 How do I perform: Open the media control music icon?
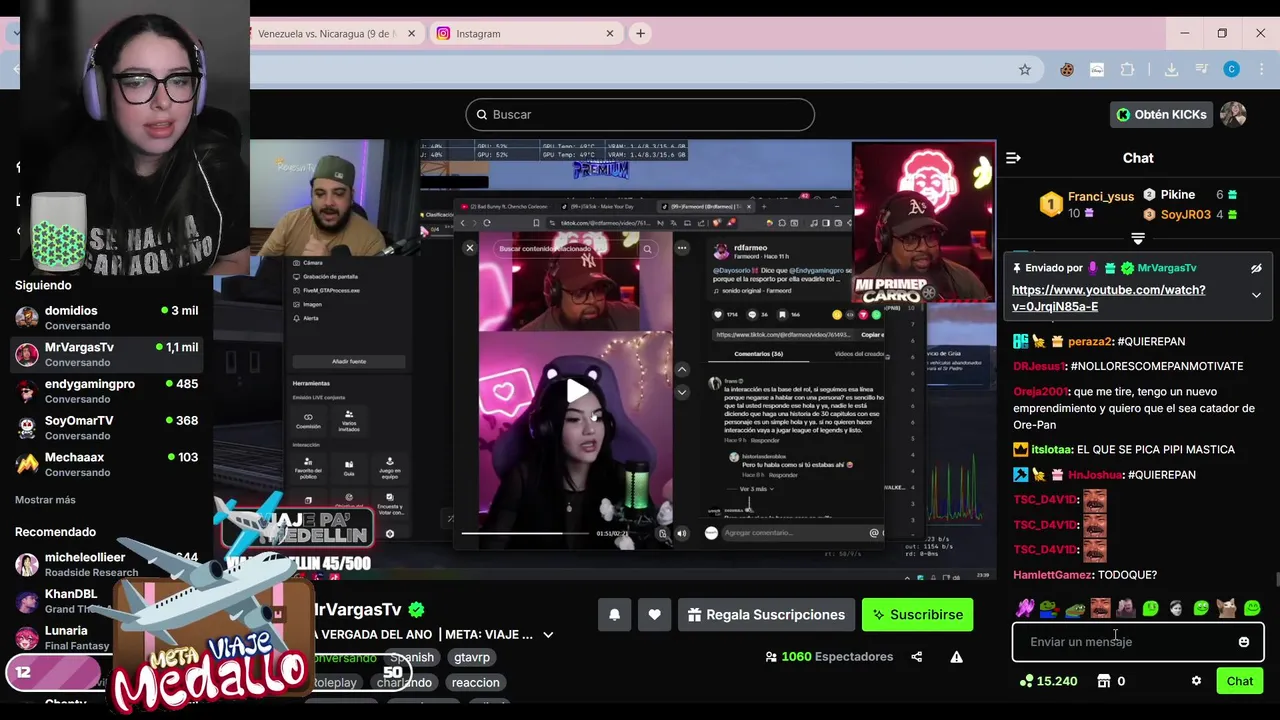pos(1201,69)
